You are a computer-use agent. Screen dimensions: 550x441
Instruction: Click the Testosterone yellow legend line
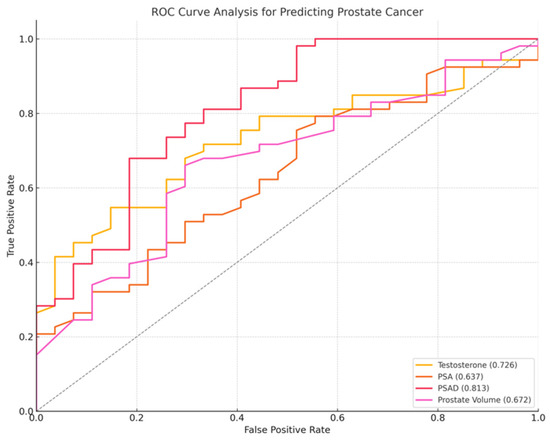(423, 365)
